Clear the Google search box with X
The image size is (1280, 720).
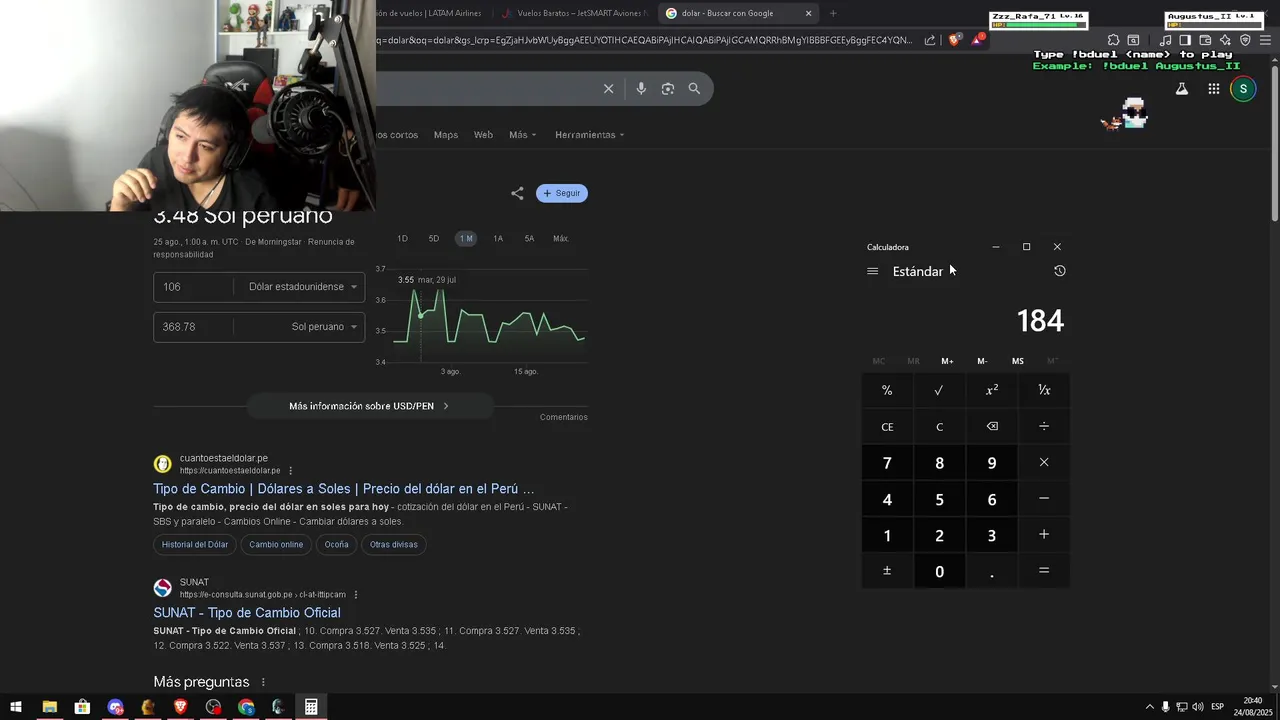(x=608, y=89)
